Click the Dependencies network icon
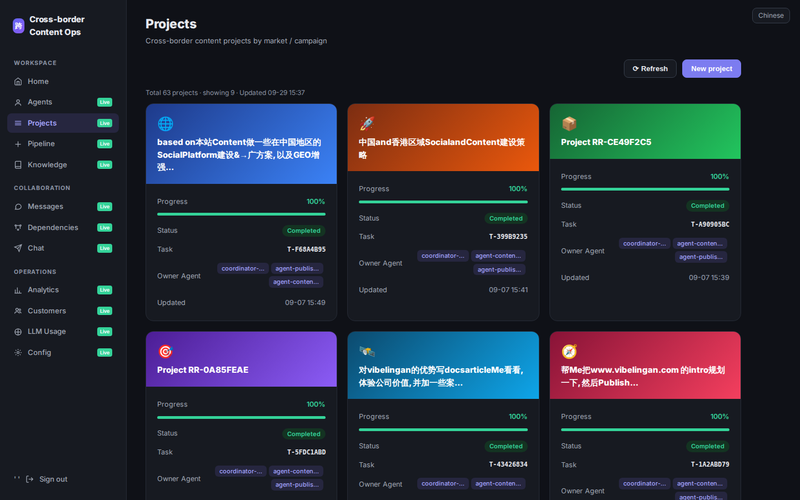This screenshot has width=800, height=500. [x=18, y=228]
